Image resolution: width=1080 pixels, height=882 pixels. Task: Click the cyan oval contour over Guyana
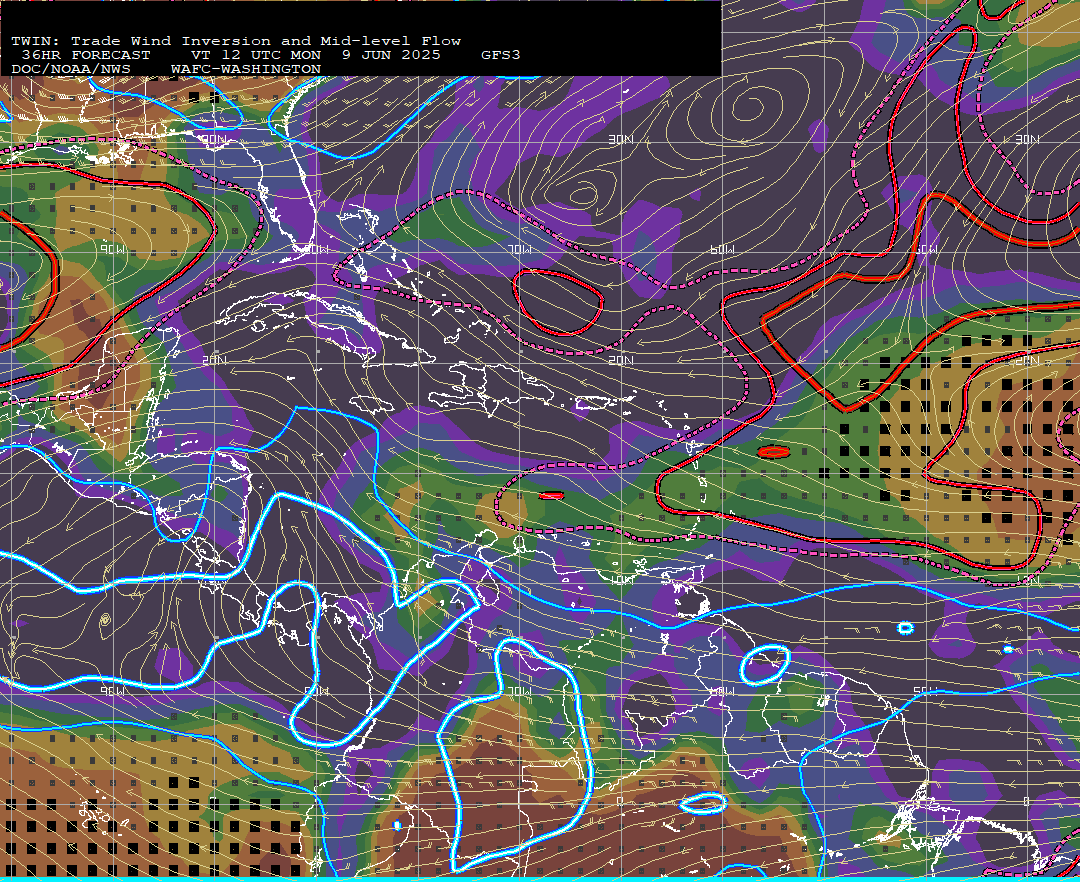pyautogui.click(x=765, y=665)
